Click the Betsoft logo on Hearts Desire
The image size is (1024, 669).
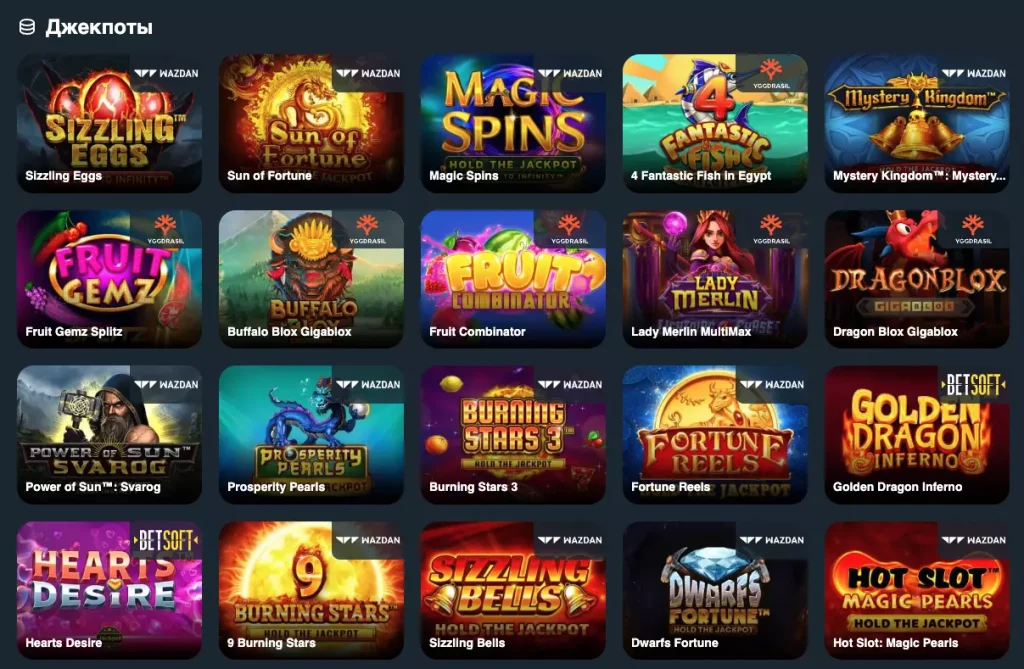[165, 541]
